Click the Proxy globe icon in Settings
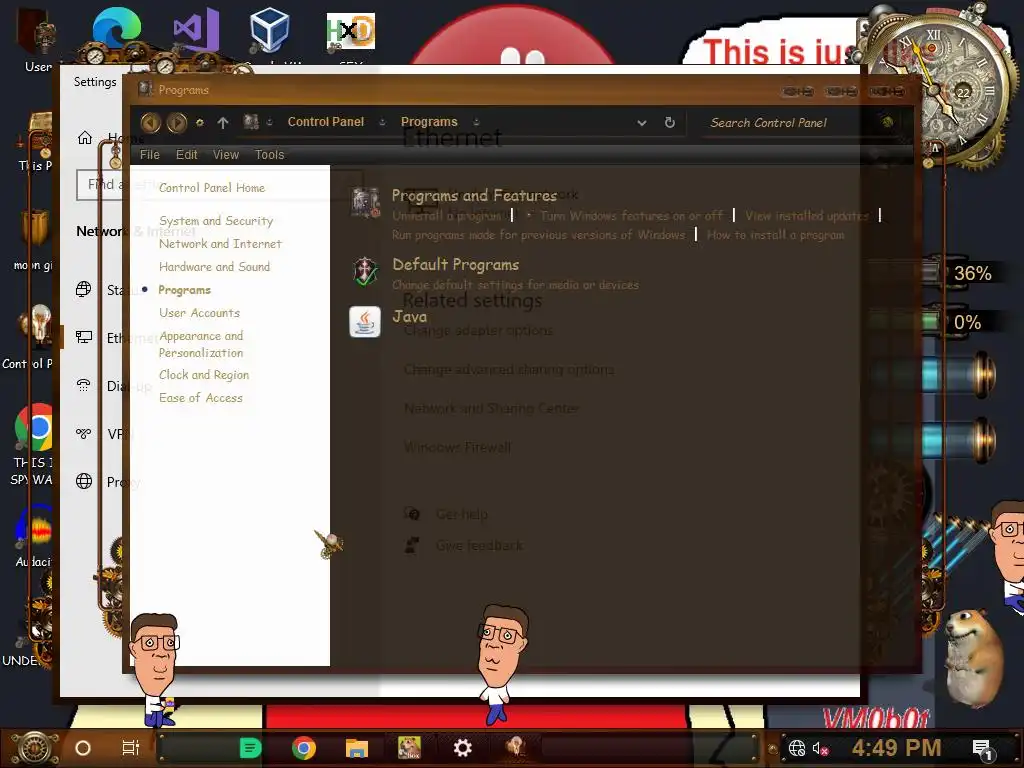 [84, 481]
